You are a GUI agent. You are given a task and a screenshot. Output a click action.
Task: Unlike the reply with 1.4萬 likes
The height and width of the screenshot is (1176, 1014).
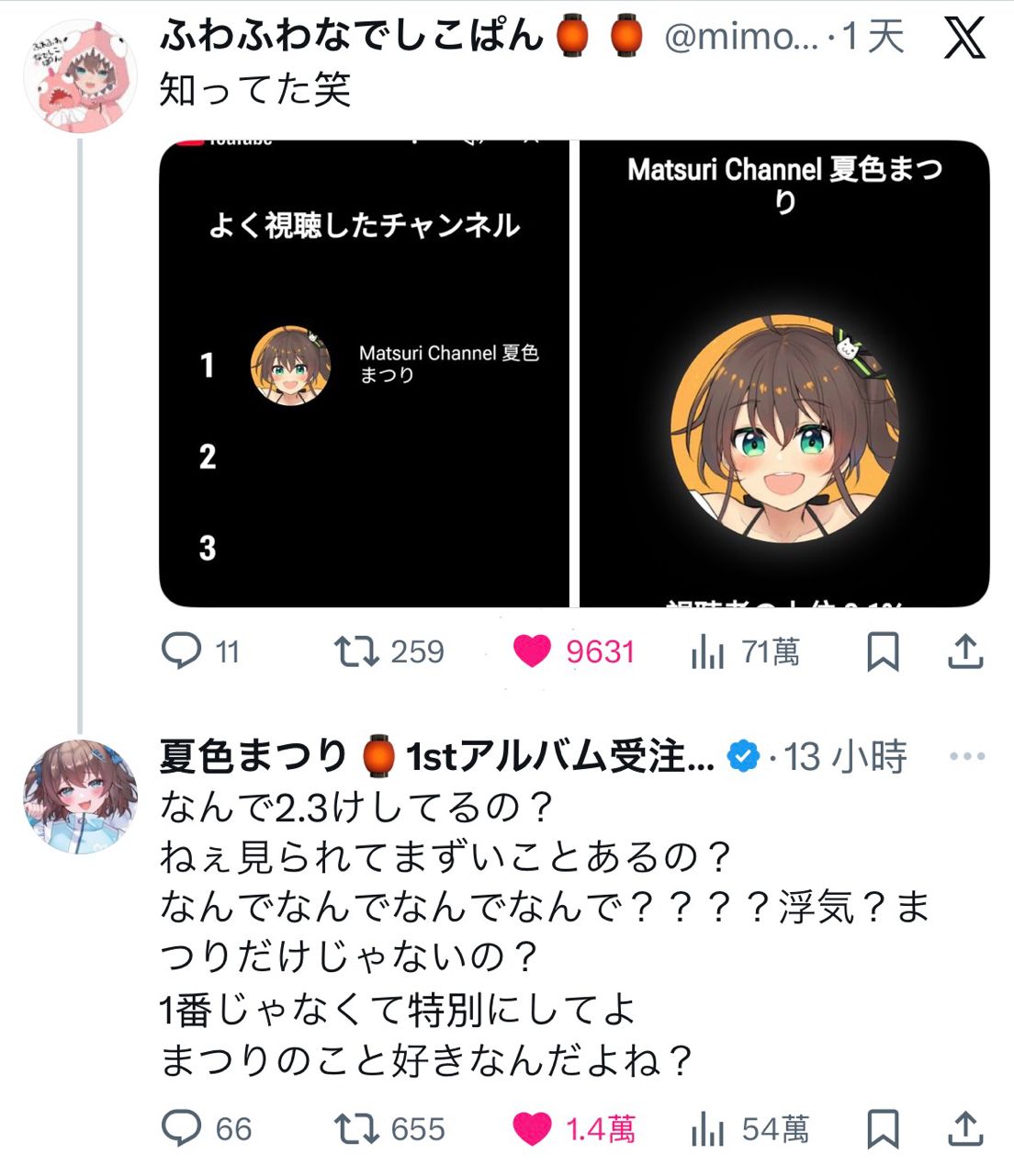[532, 1129]
